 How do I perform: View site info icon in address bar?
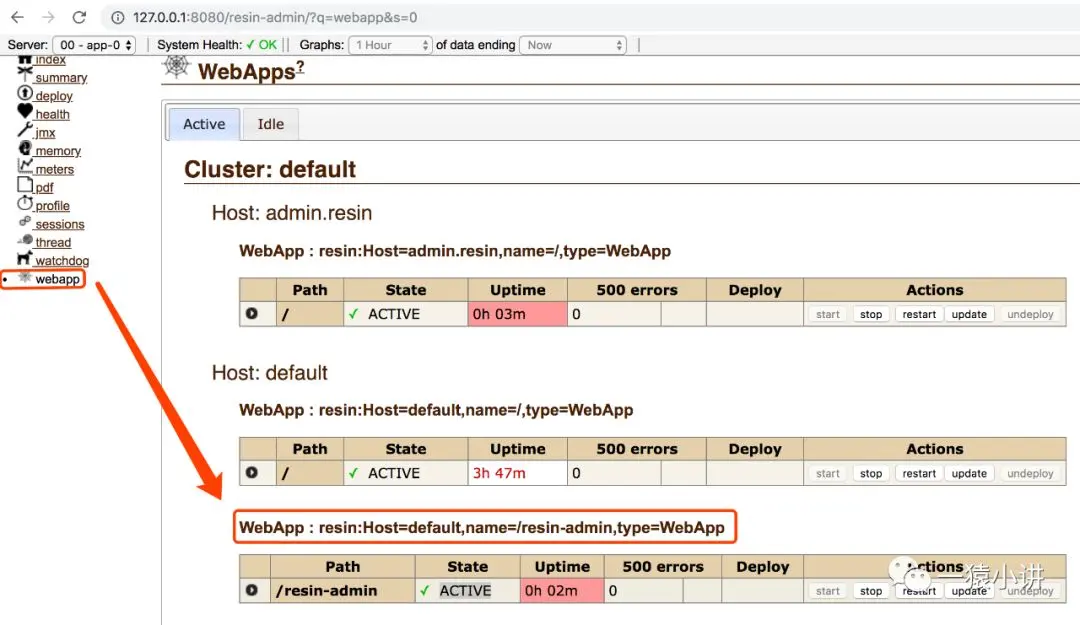118,18
